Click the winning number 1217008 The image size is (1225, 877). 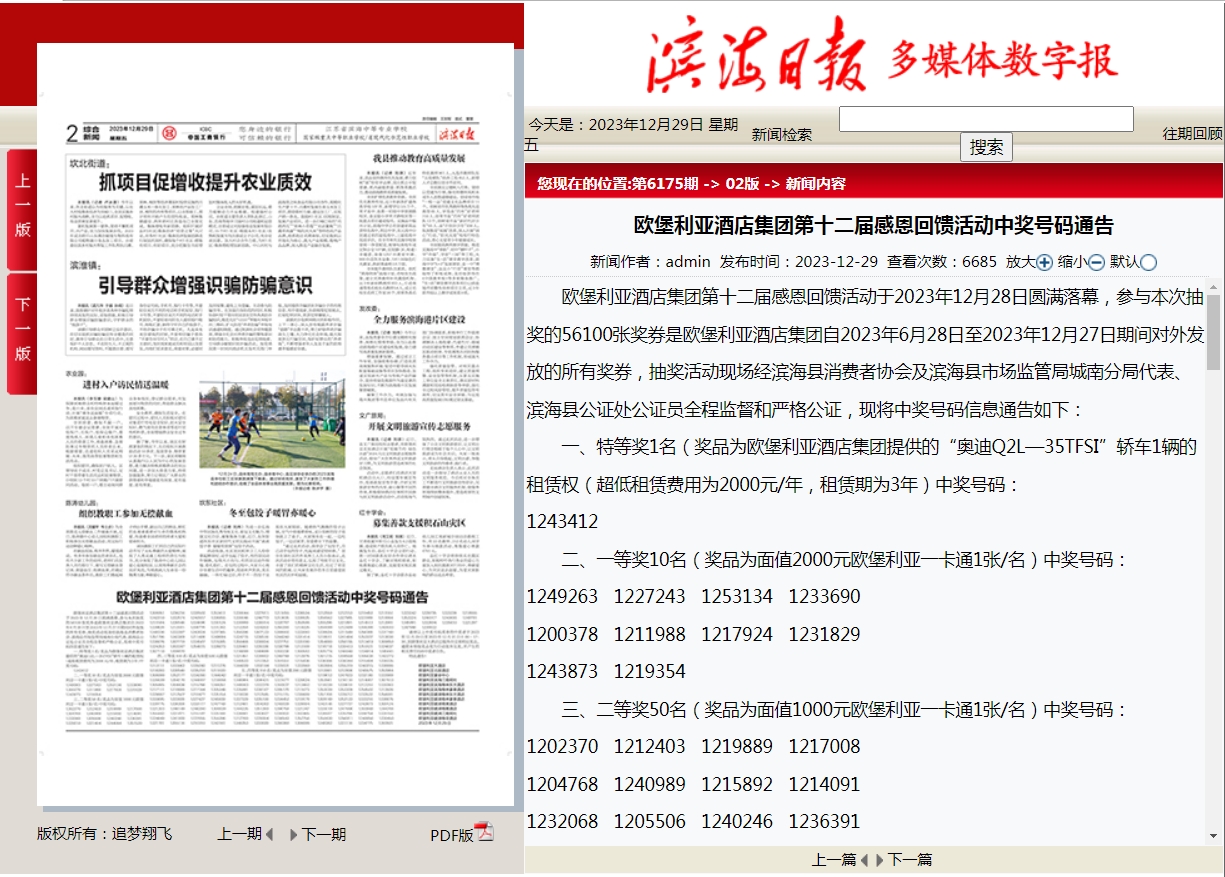pyautogui.click(x=824, y=747)
